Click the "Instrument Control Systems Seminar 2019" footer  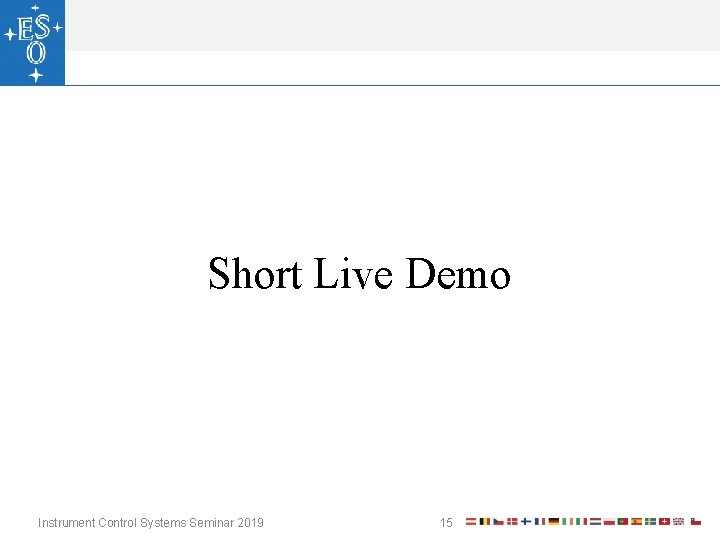pos(151,523)
